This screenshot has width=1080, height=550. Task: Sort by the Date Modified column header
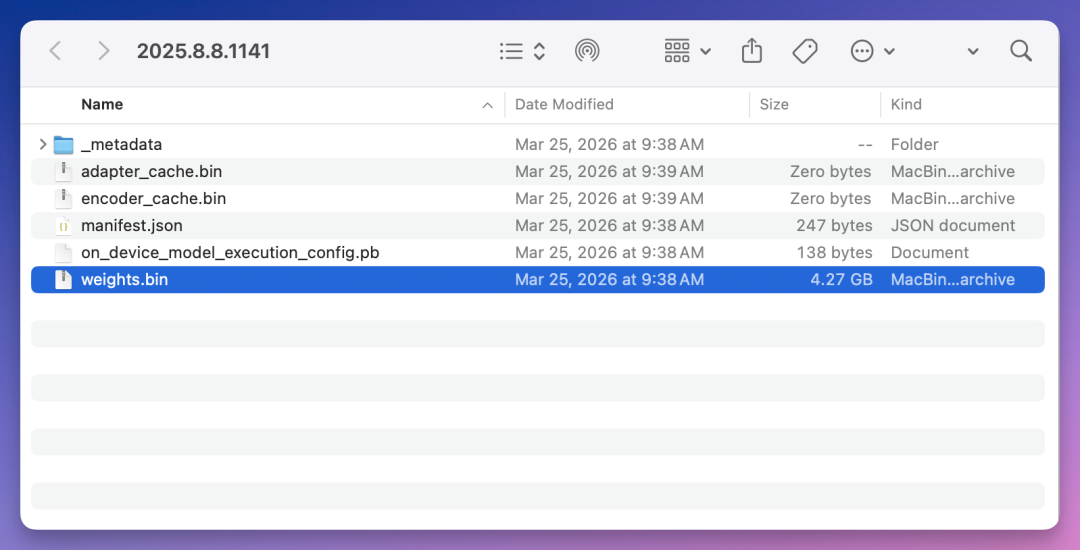564,105
